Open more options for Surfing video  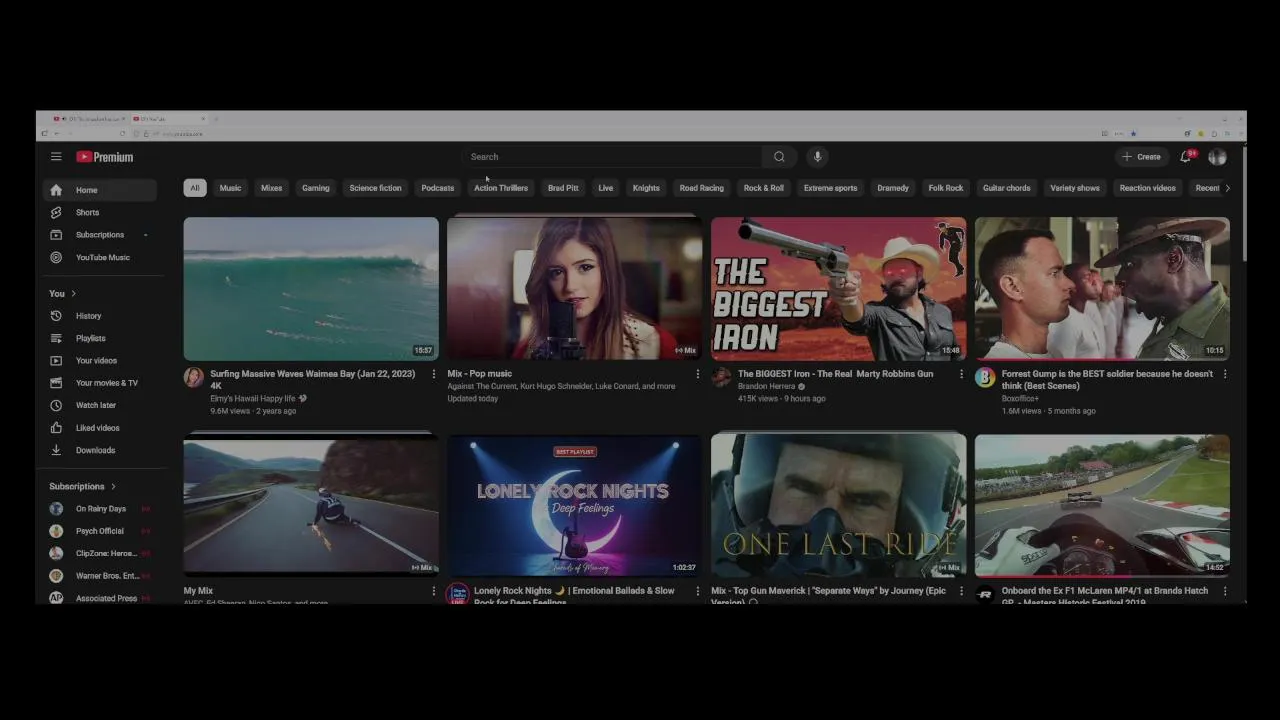click(x=433, y=374)
